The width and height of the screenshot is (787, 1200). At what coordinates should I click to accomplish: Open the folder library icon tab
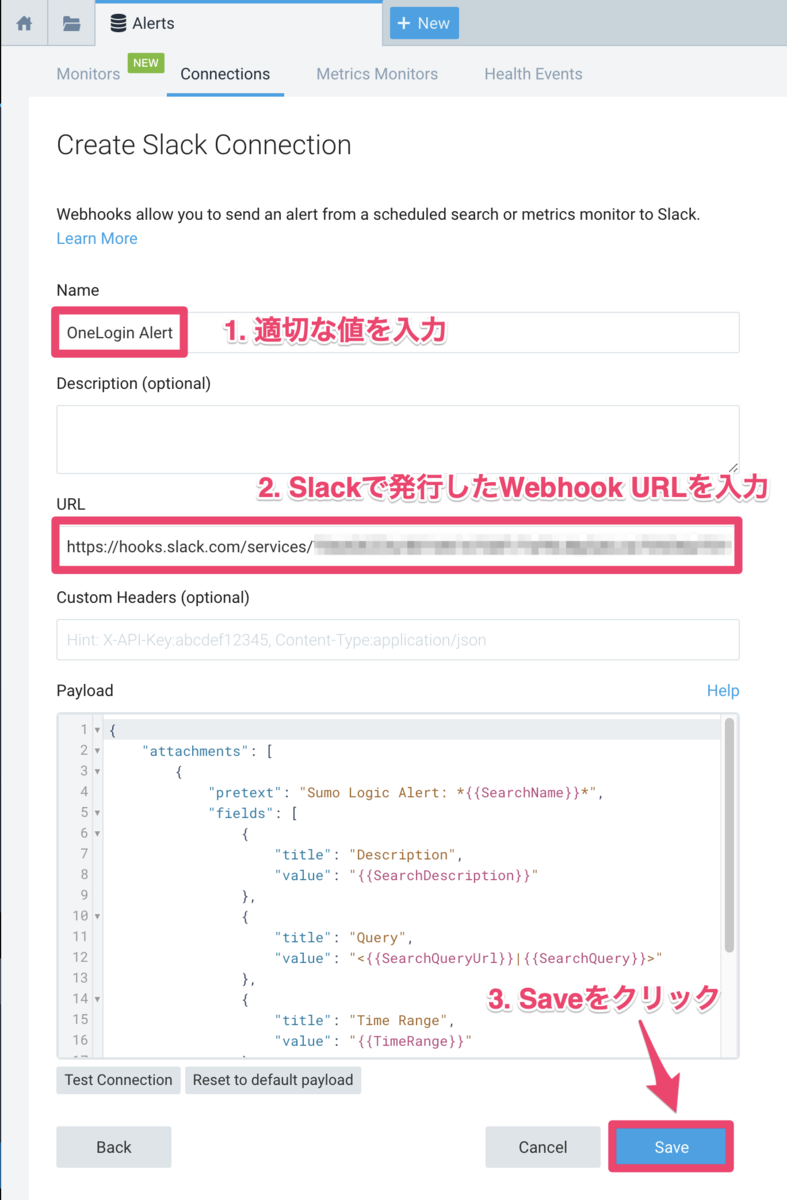pos(70,23)
